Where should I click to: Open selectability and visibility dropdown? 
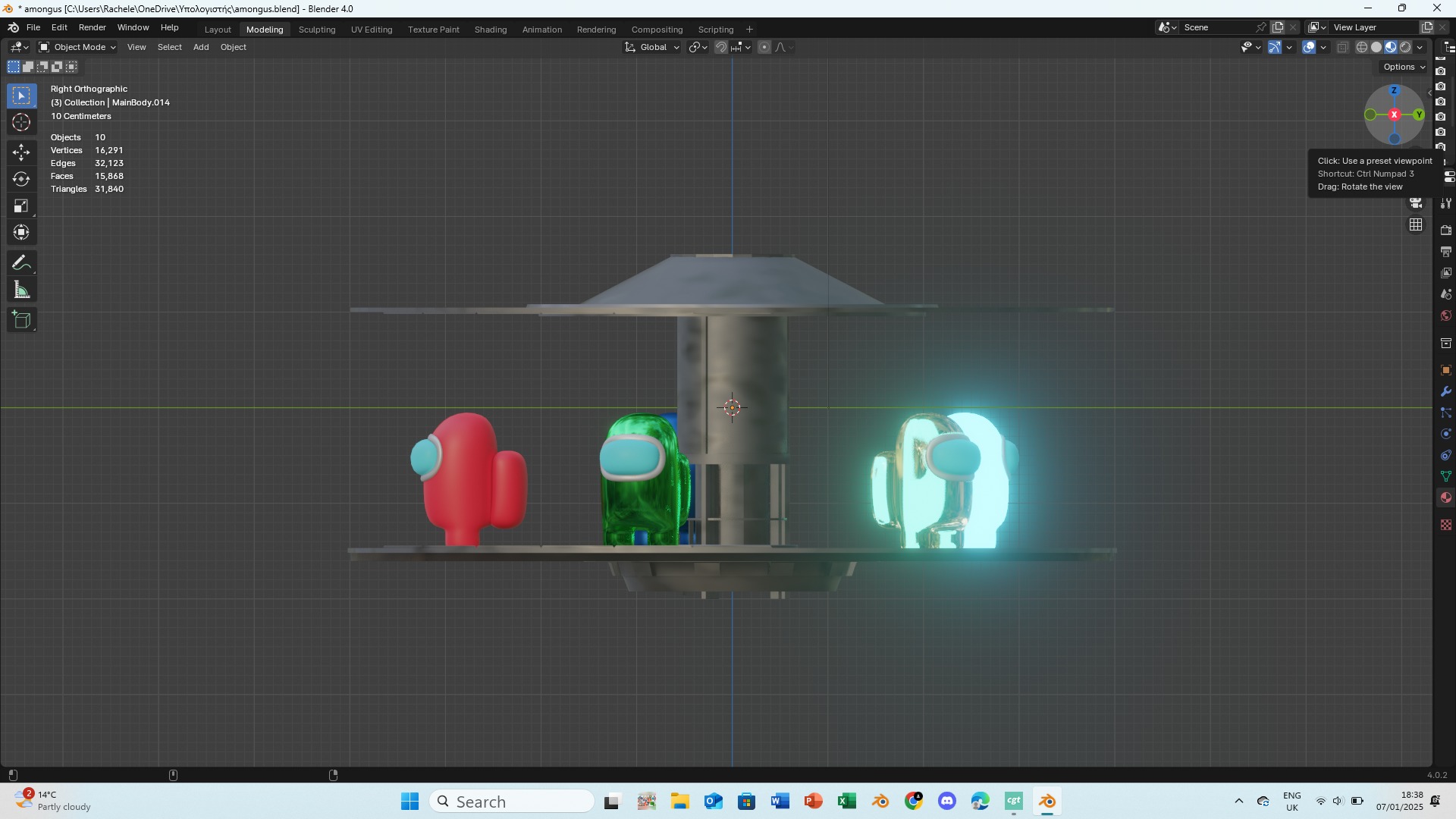tap(1250, 47)
